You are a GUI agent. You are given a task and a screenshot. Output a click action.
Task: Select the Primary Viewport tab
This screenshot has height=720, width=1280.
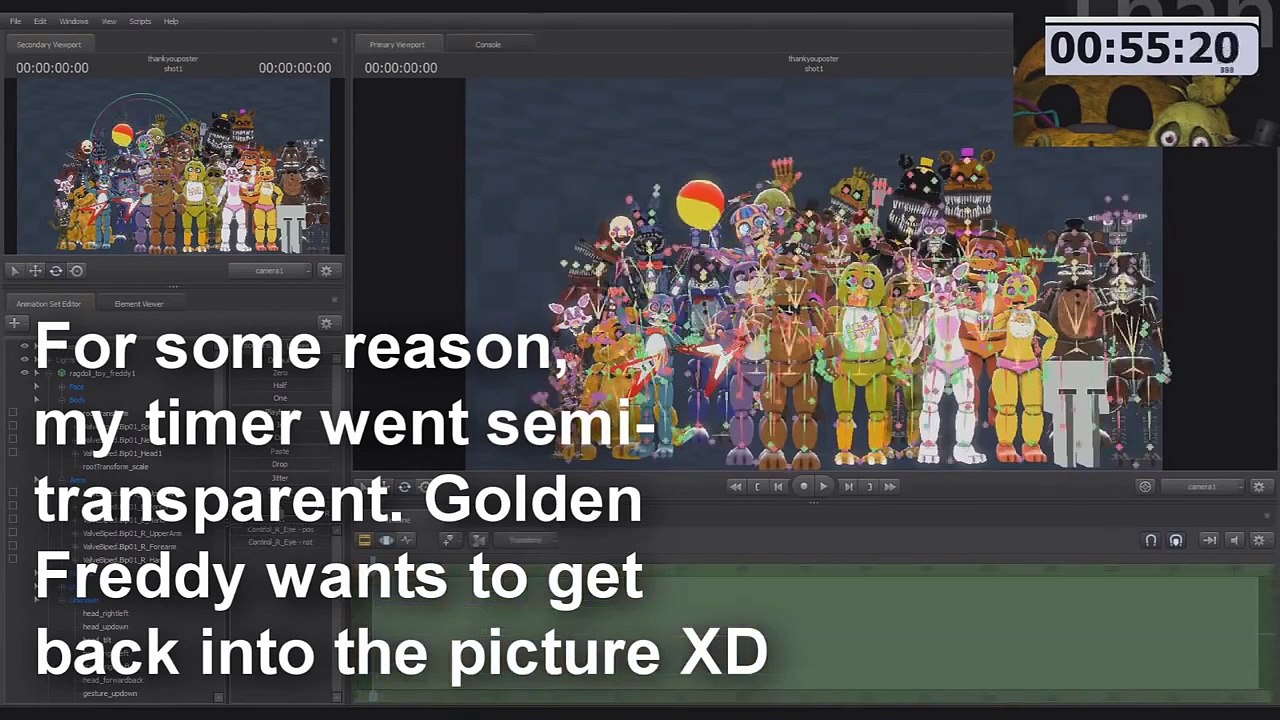point(397,44)
